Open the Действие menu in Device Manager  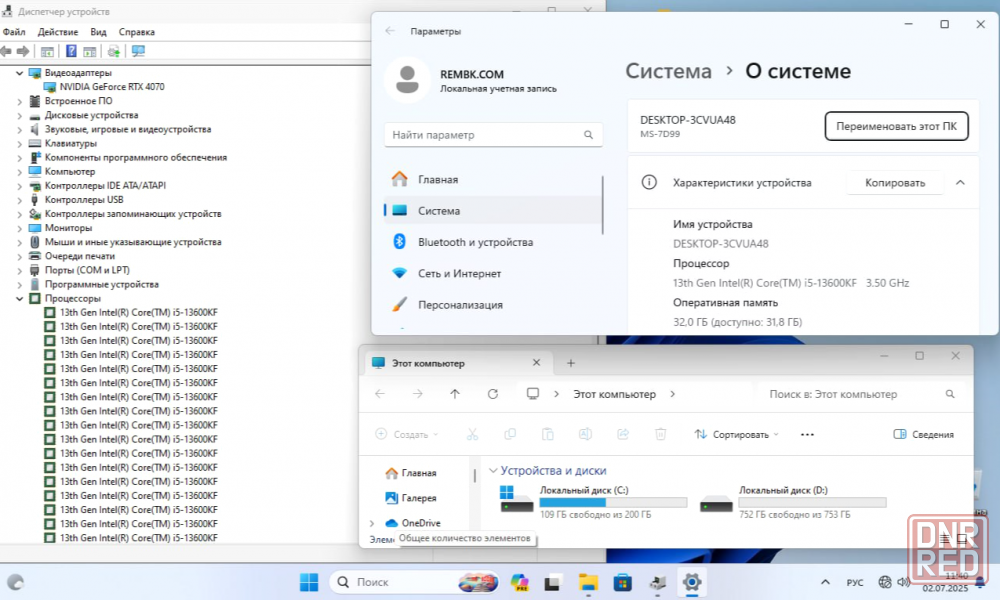click(x=58, y=32)
